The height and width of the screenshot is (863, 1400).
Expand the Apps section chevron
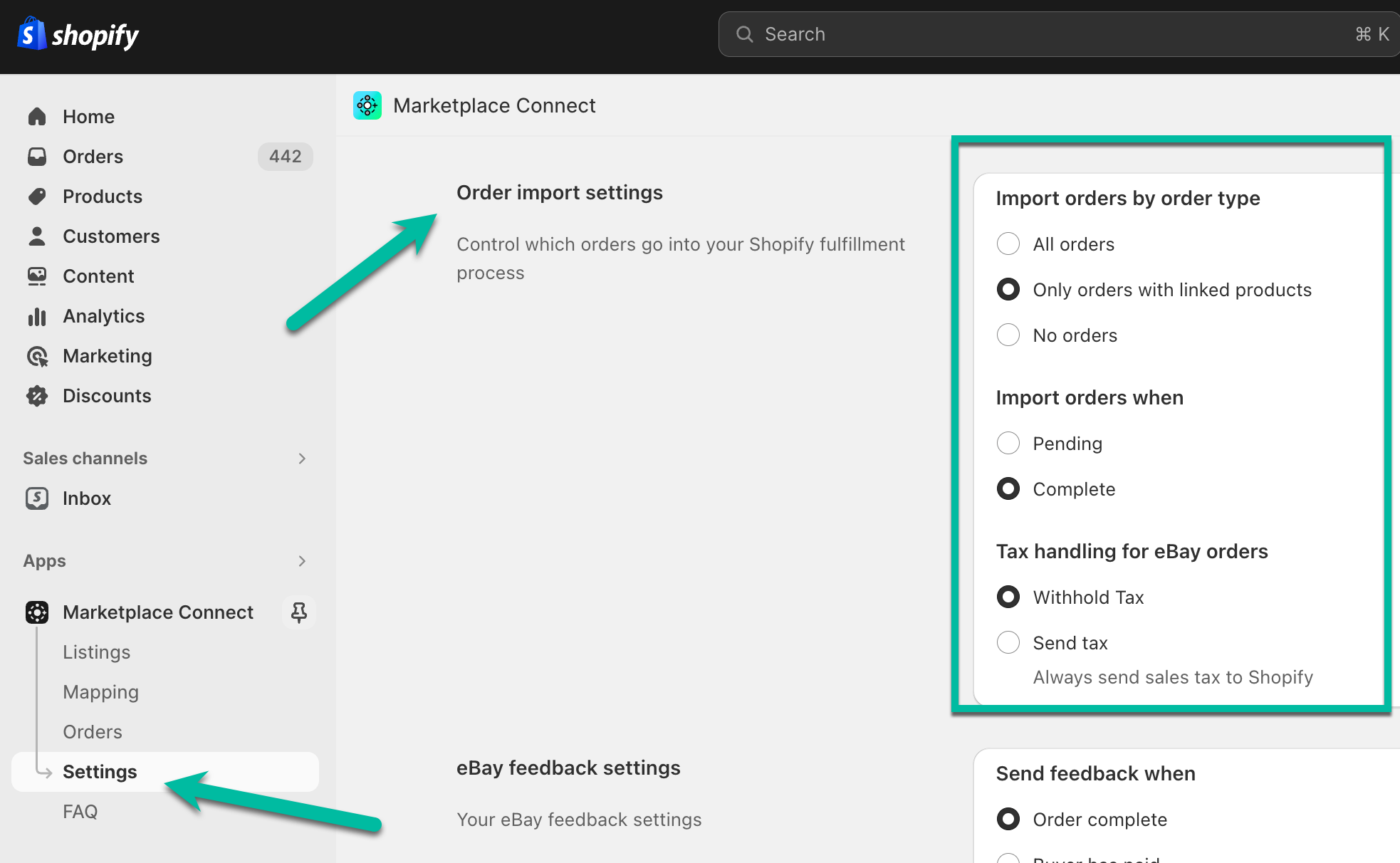pos(302,560)
